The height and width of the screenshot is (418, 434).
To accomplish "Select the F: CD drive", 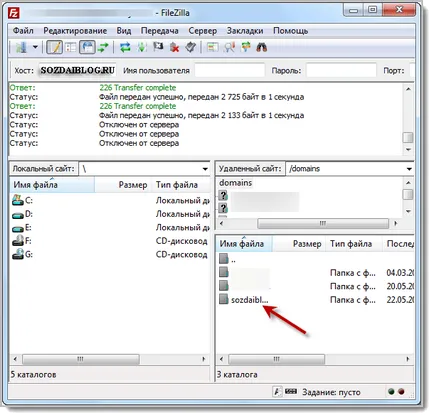I will pyautogui.click(x=22, y=241).
